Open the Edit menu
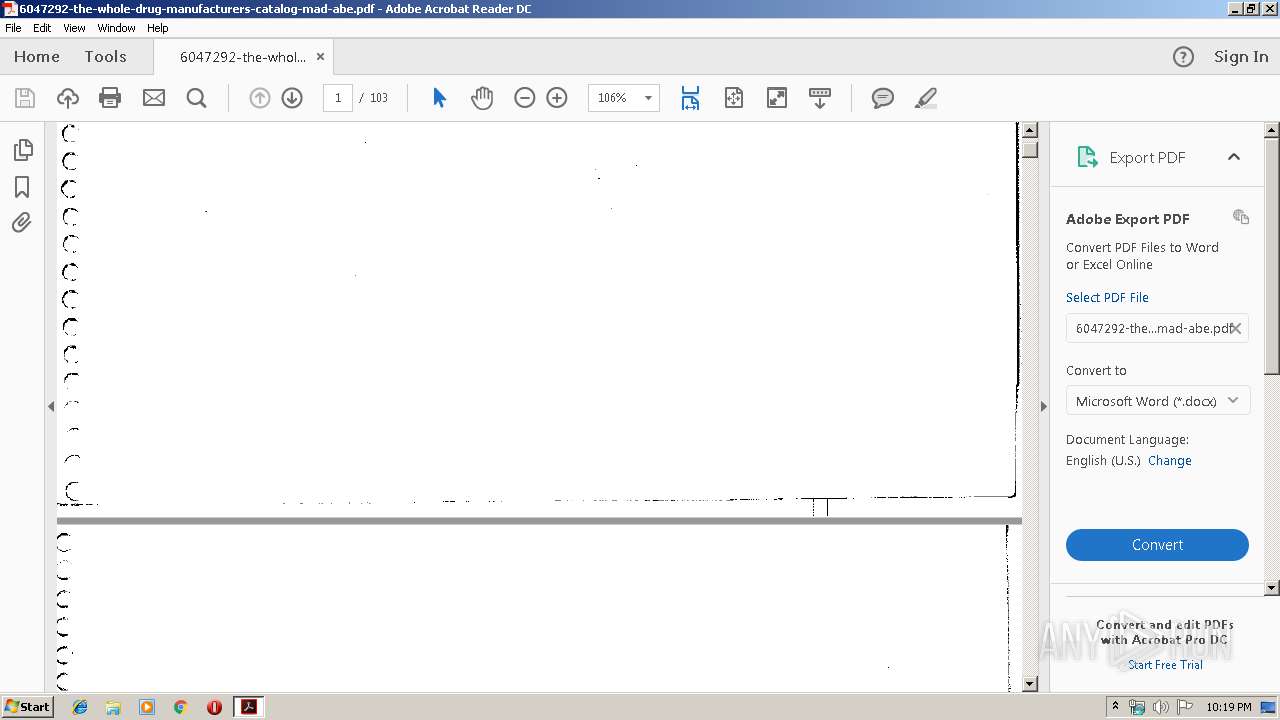This screenshot has width=1280, height=720. point(42,28)
